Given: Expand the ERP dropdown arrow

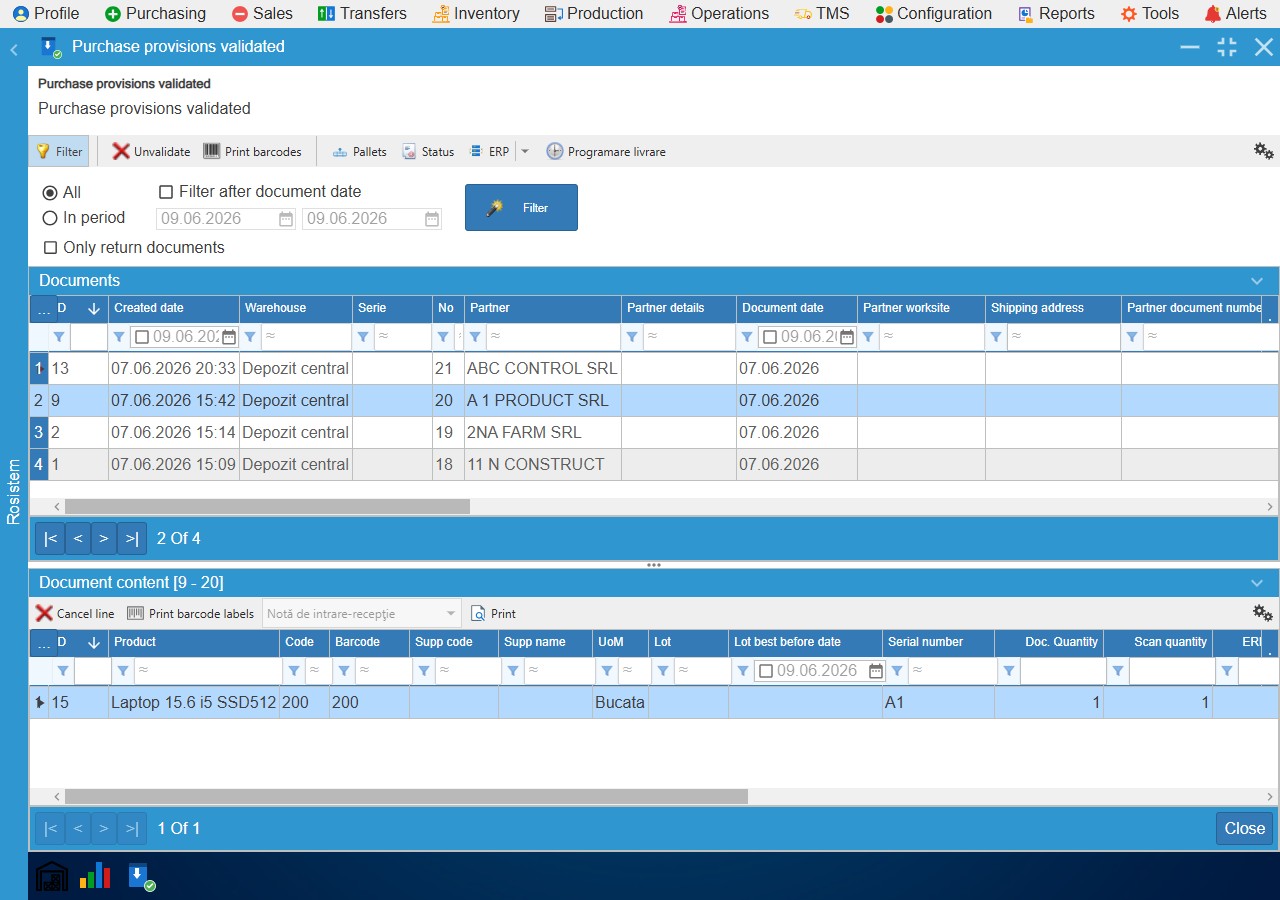Looking at the screenshot, I should point(525,152).
